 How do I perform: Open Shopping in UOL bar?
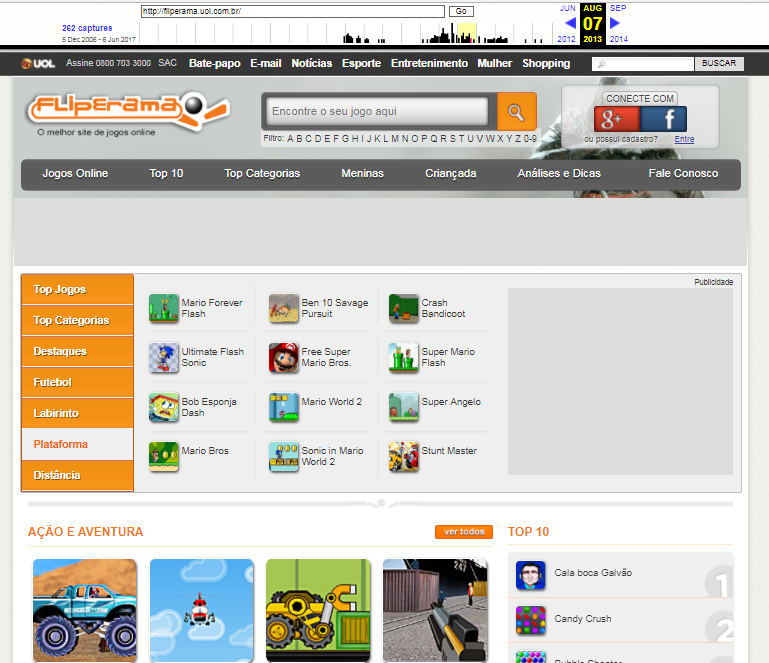pos(546,63)
